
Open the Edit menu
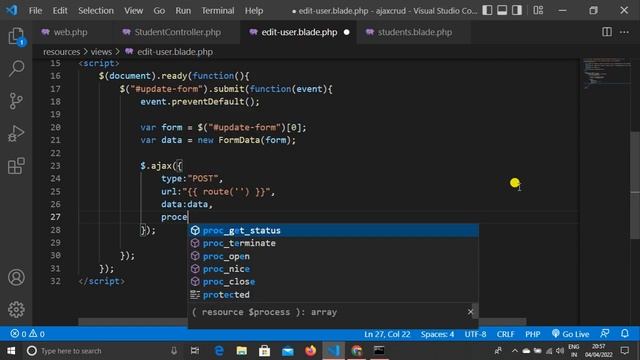click(60, 11)
